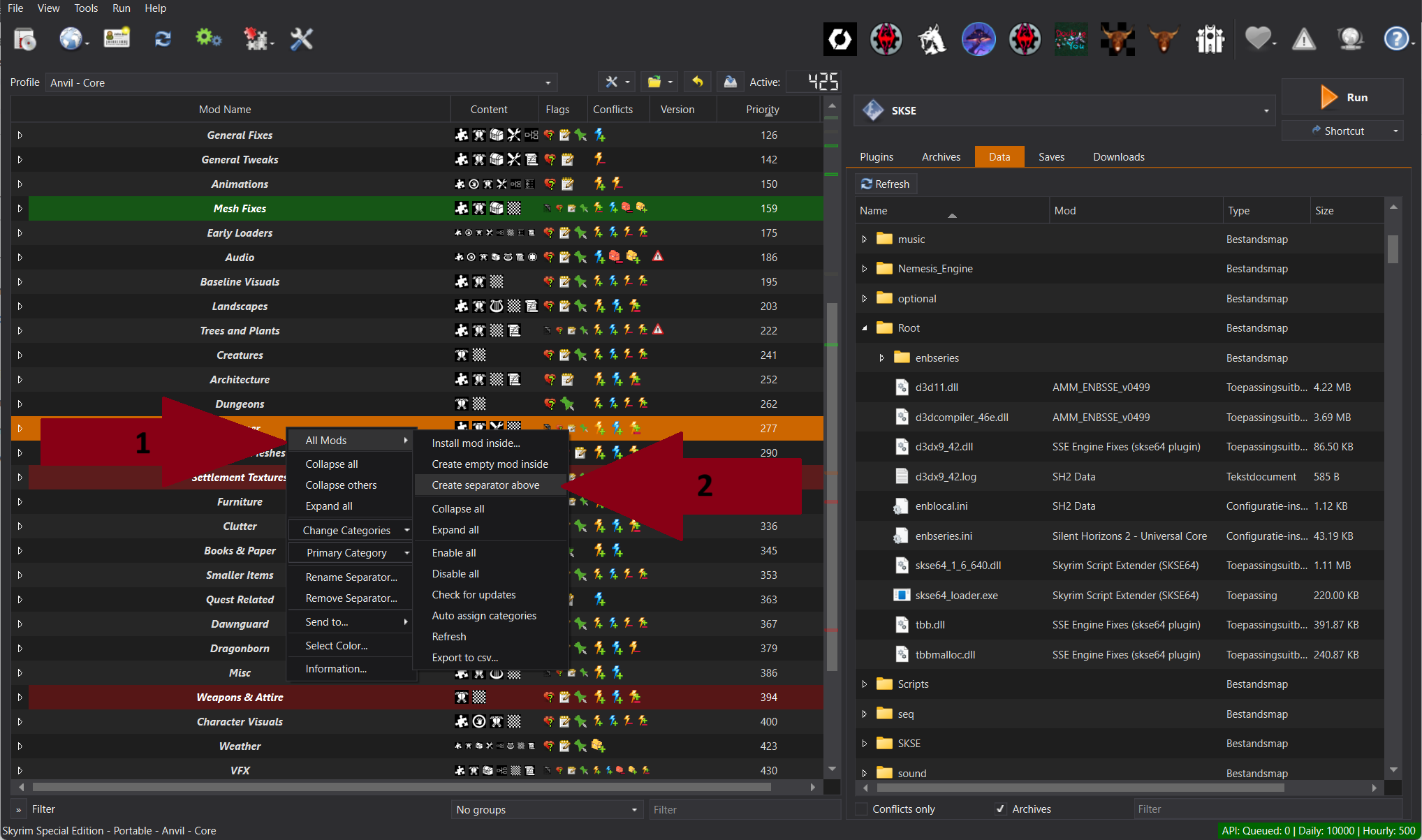The image size is (1422, 840).
Task: Collapse the Root folder
Action: (865, 328)
